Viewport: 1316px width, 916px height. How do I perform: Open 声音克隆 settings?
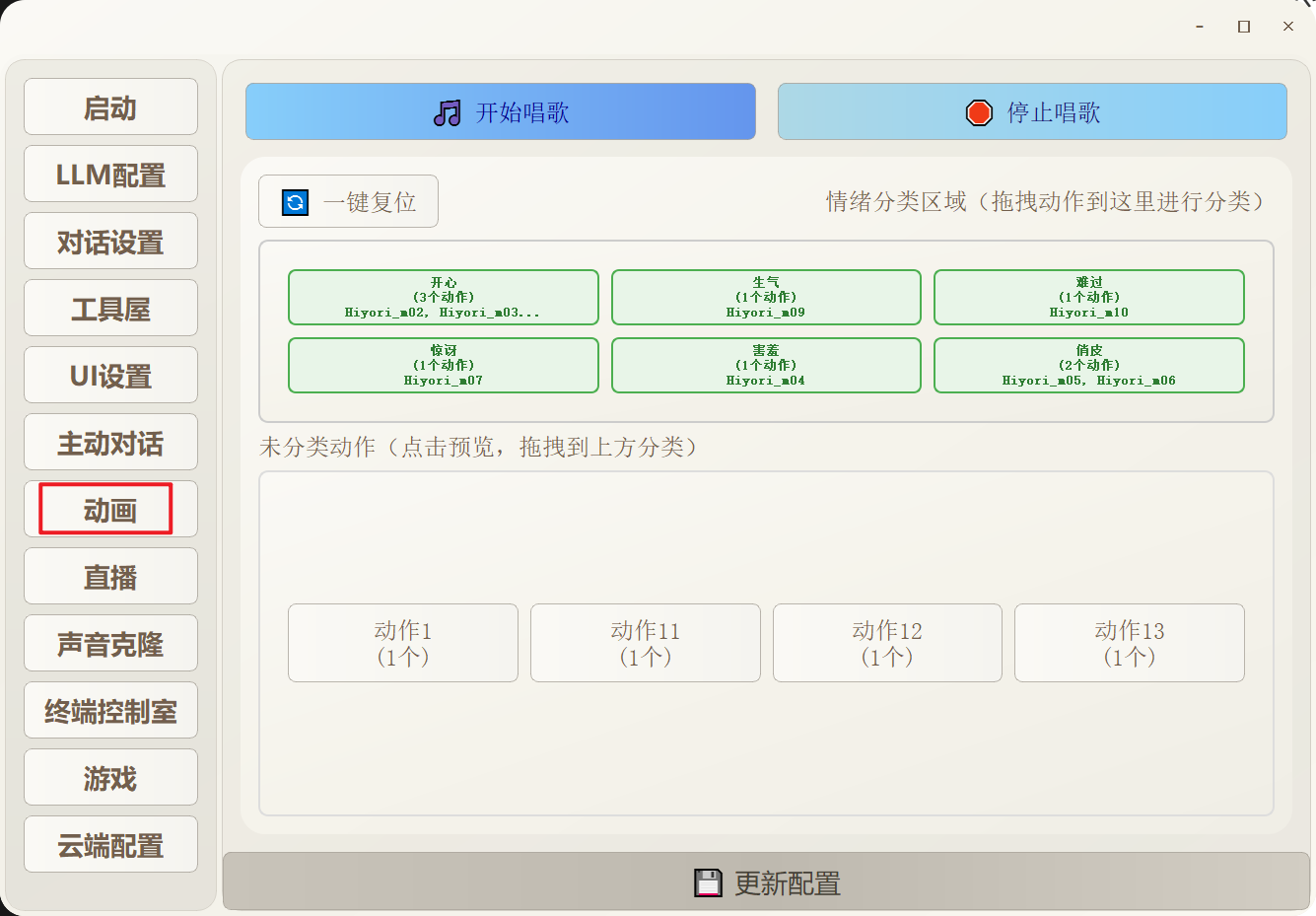click(x=110, y=643)
